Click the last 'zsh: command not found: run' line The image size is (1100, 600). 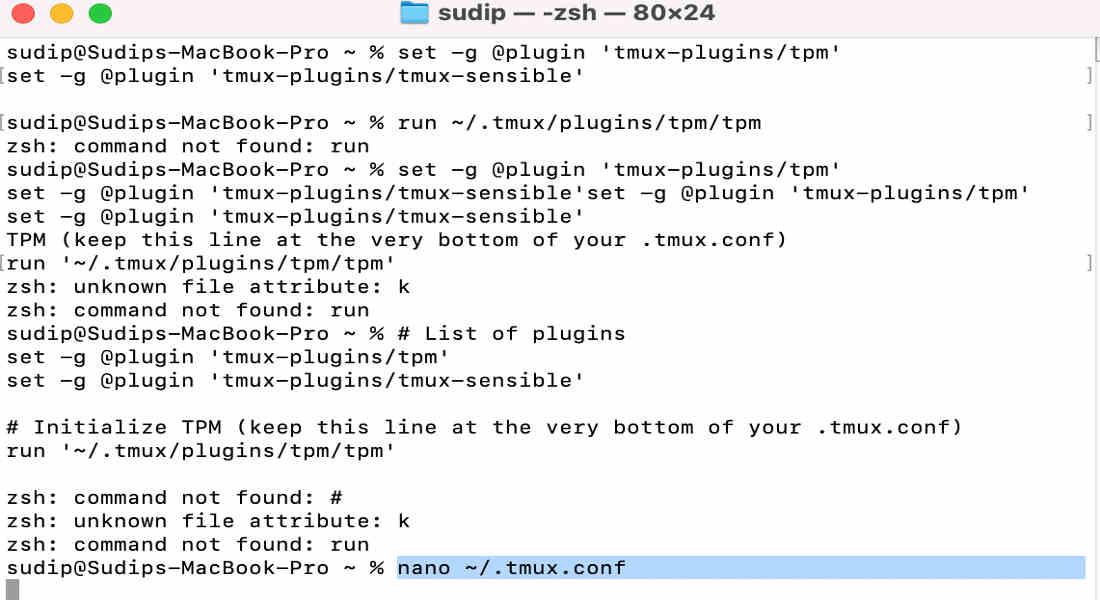pyautogui.click(x=188, y=545)
